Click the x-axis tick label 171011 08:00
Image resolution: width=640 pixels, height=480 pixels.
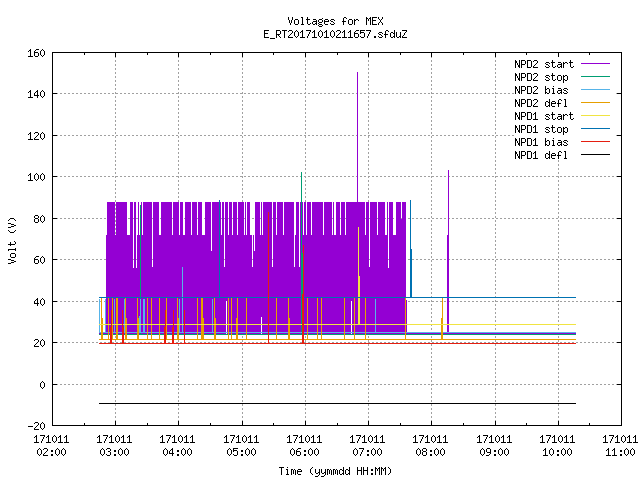pos(431,446)
